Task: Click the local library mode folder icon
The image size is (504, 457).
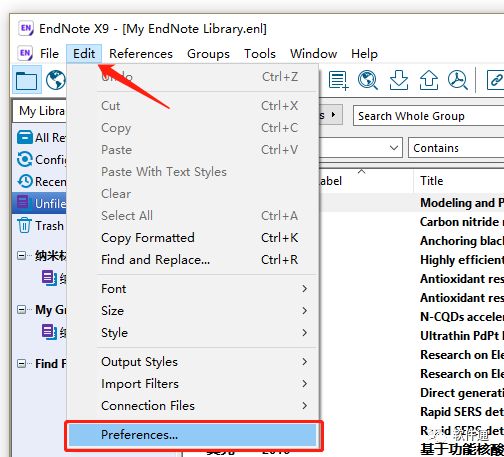Action: coord(27,80)
